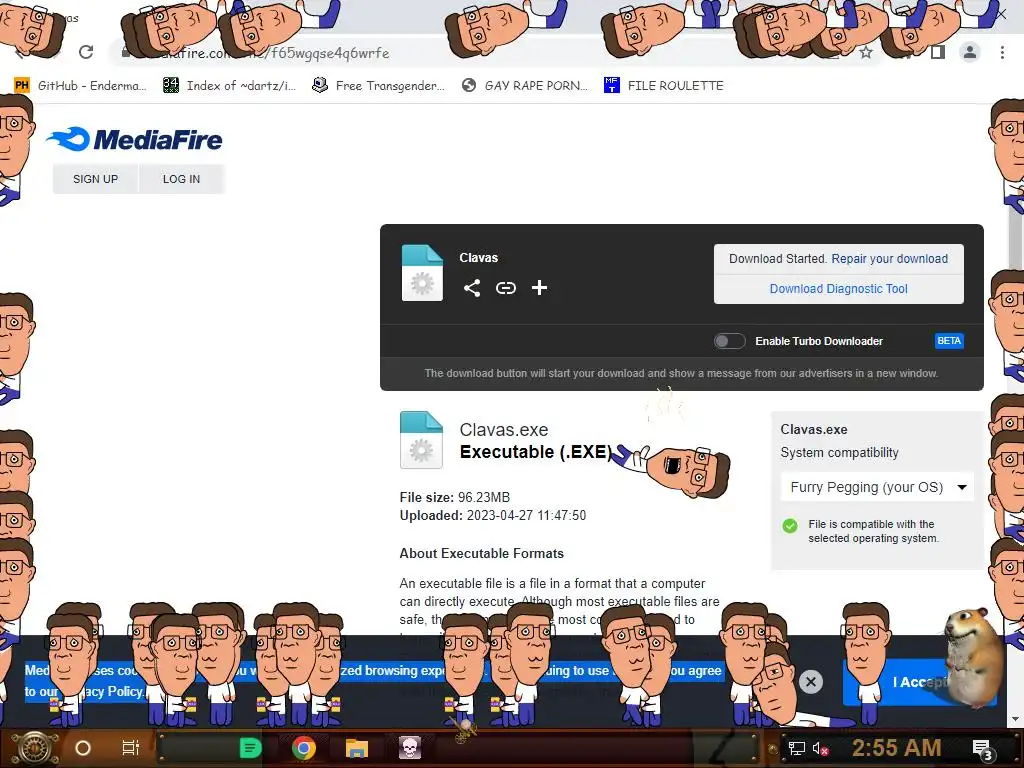This screenshot has height=768, width=1024.
Task: Click the MediaFire logo
Action: pos(135,139)
